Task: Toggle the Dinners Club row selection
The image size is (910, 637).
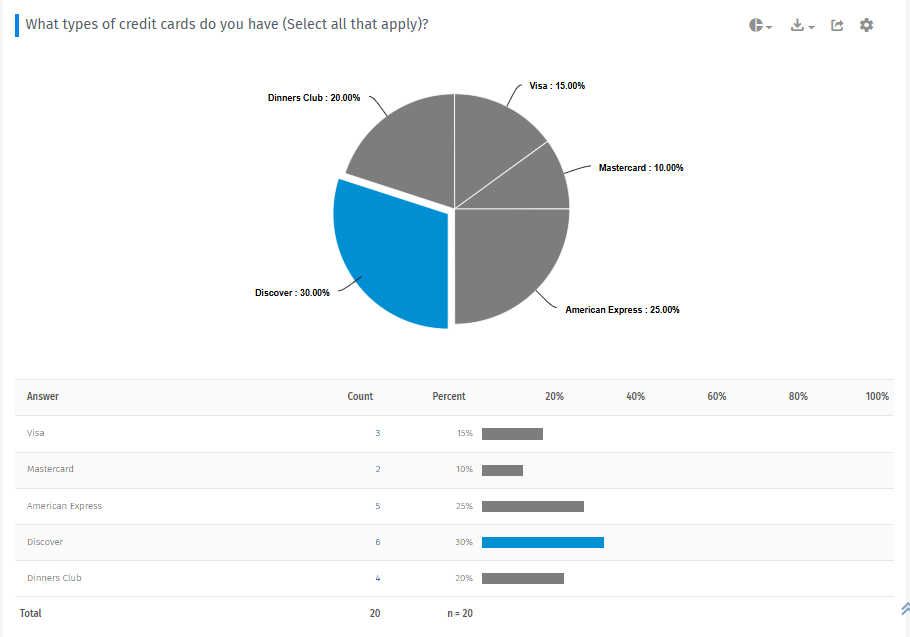Action: tap(54, 578)
